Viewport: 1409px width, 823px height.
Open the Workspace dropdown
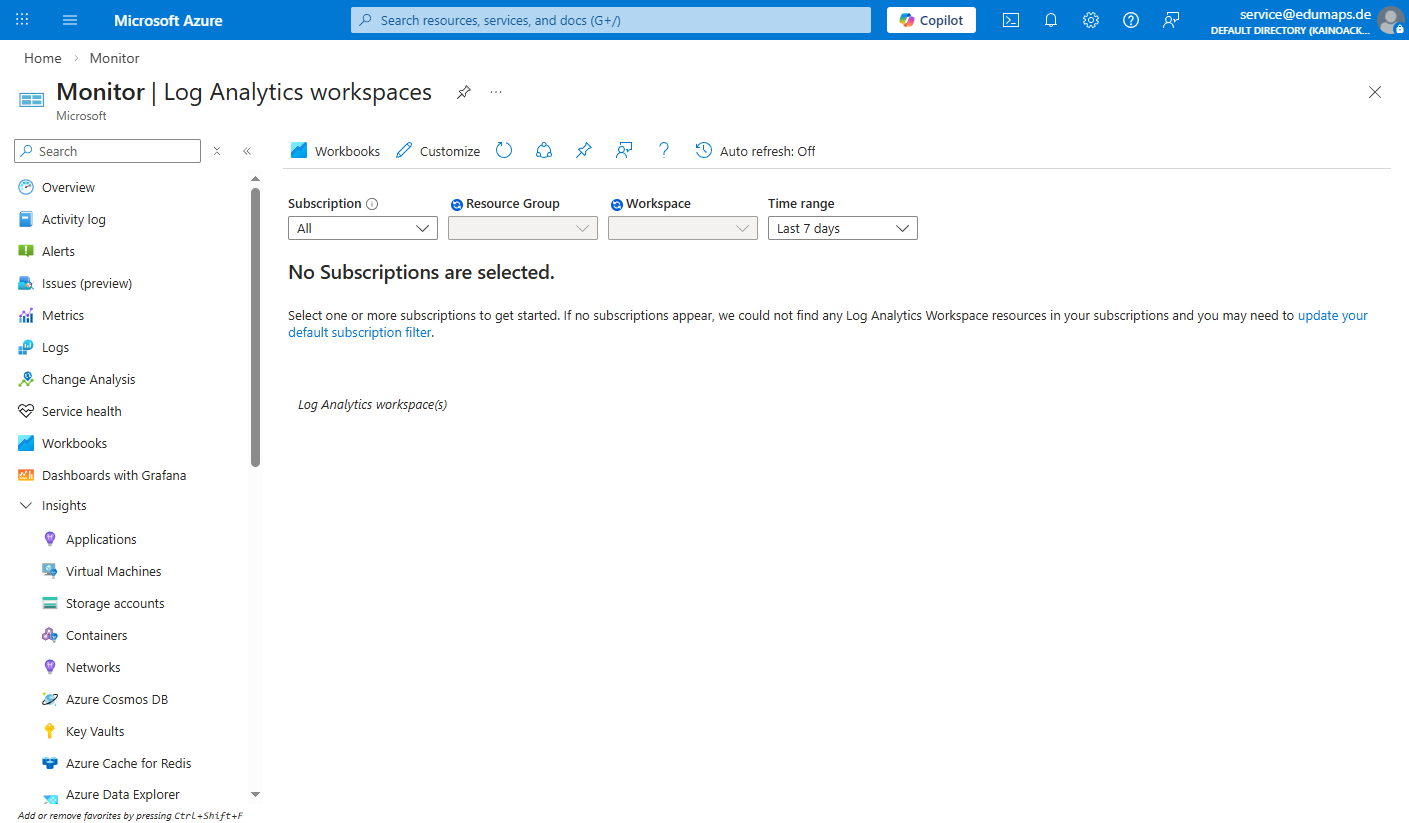pyautogui.click(x=683, y=228)
